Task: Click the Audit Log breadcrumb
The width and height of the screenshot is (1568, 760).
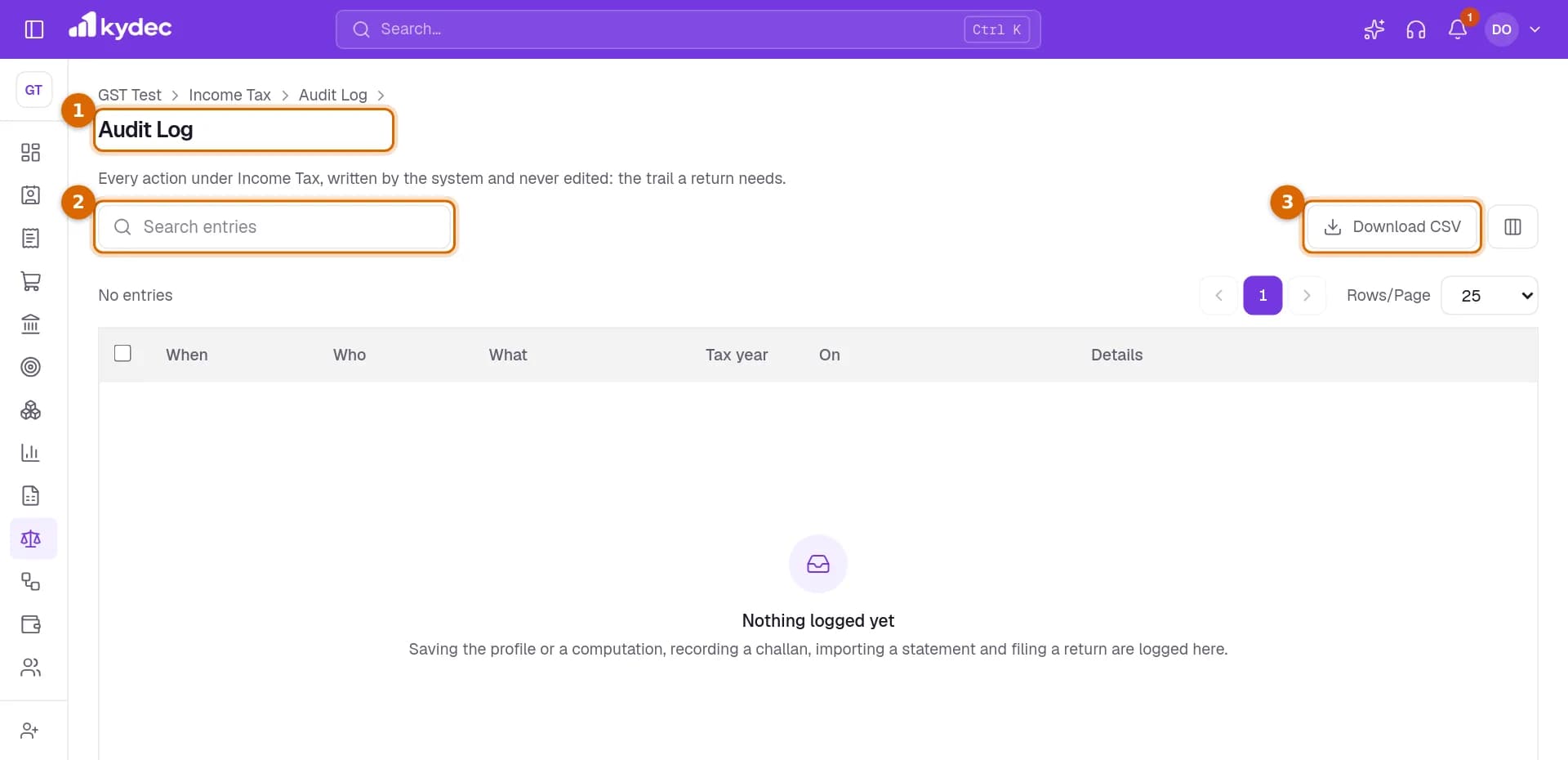Action: click(333, 95)
